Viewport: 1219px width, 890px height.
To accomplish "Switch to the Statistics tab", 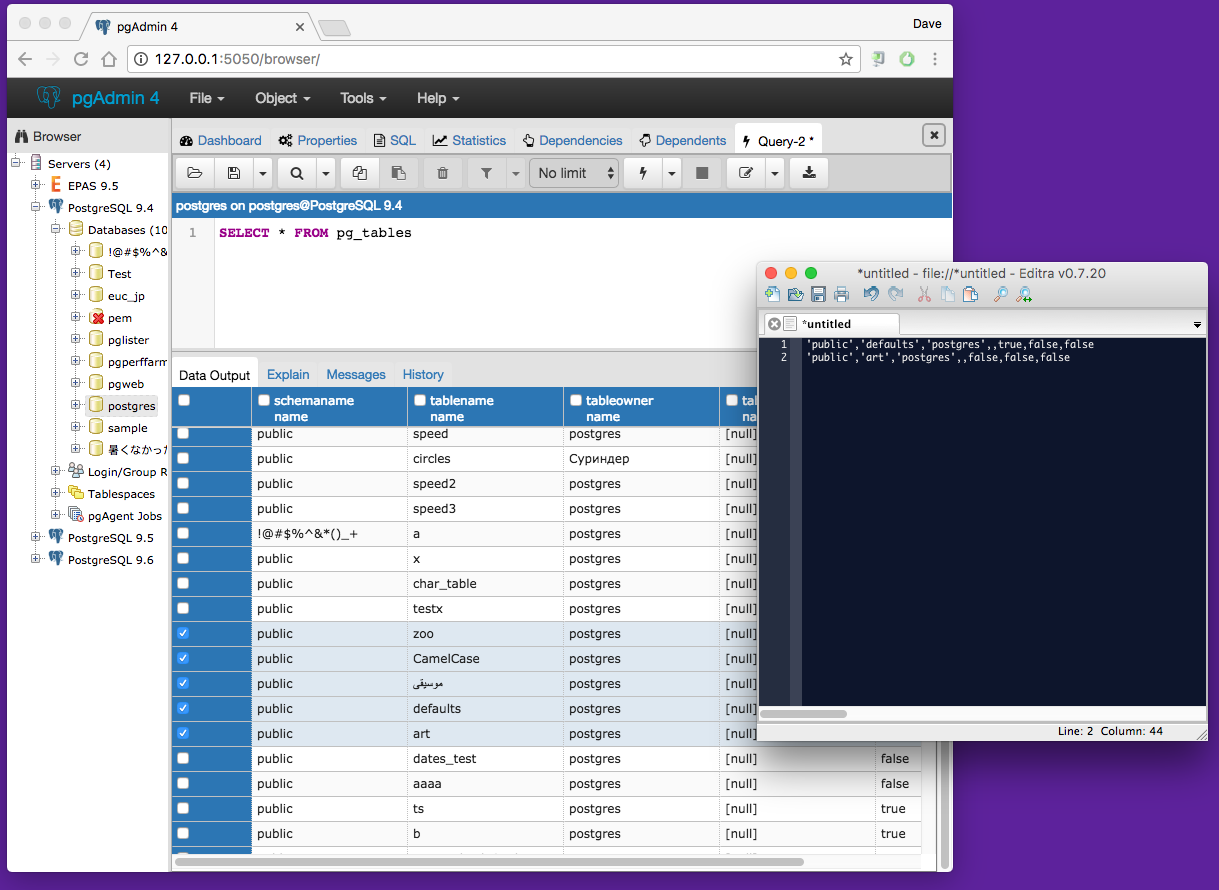I will coord(469,140).
